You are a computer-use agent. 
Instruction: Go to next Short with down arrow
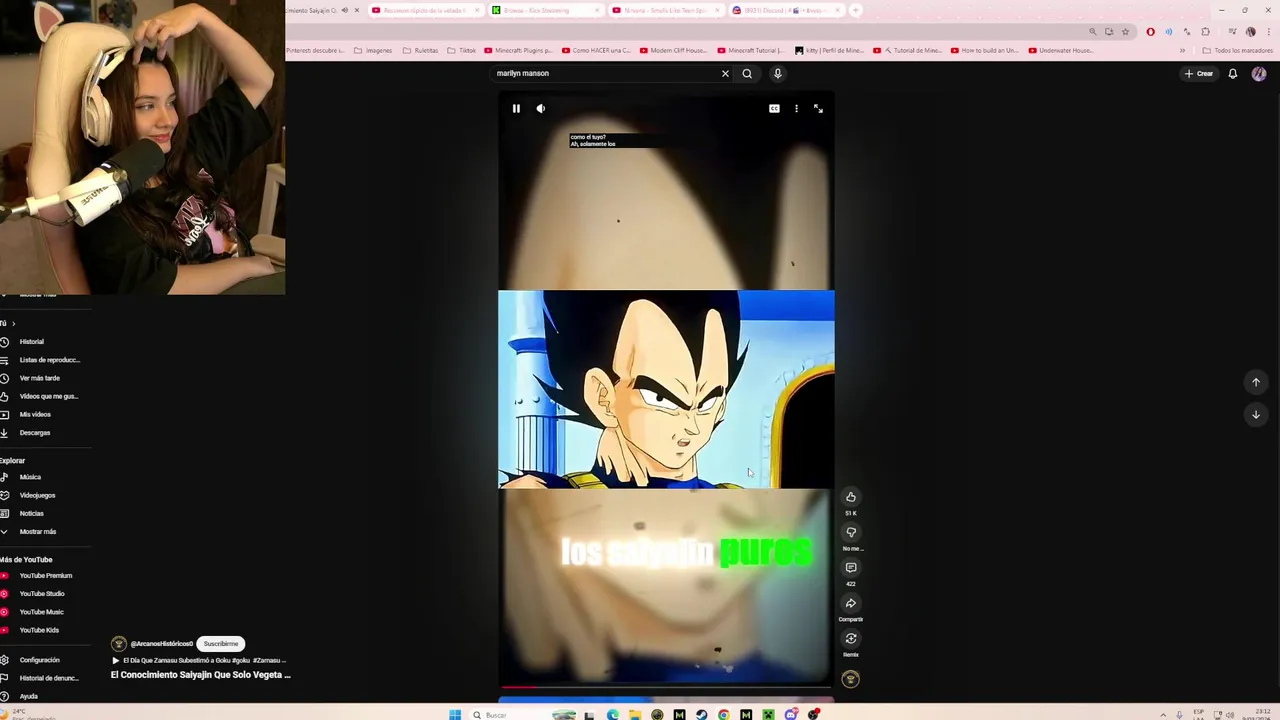point(1256,414)
